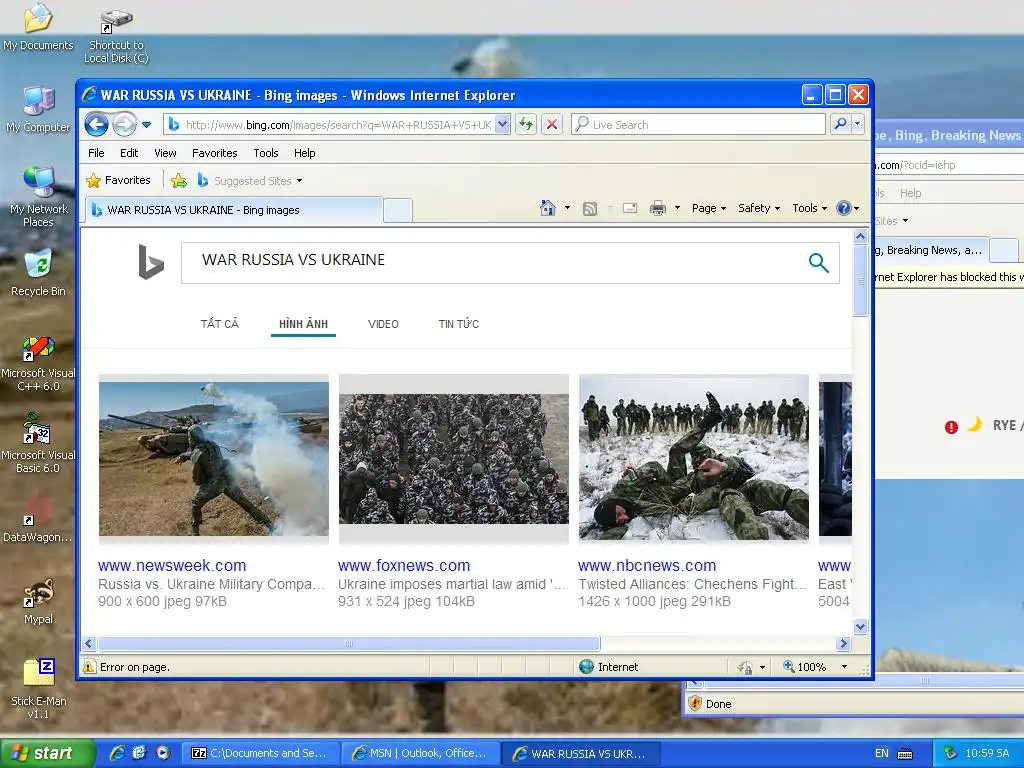Expand the address bar URL history dropdown
Image resolution: width=1024 pixels, height=768 pixels.
point(502,124)
